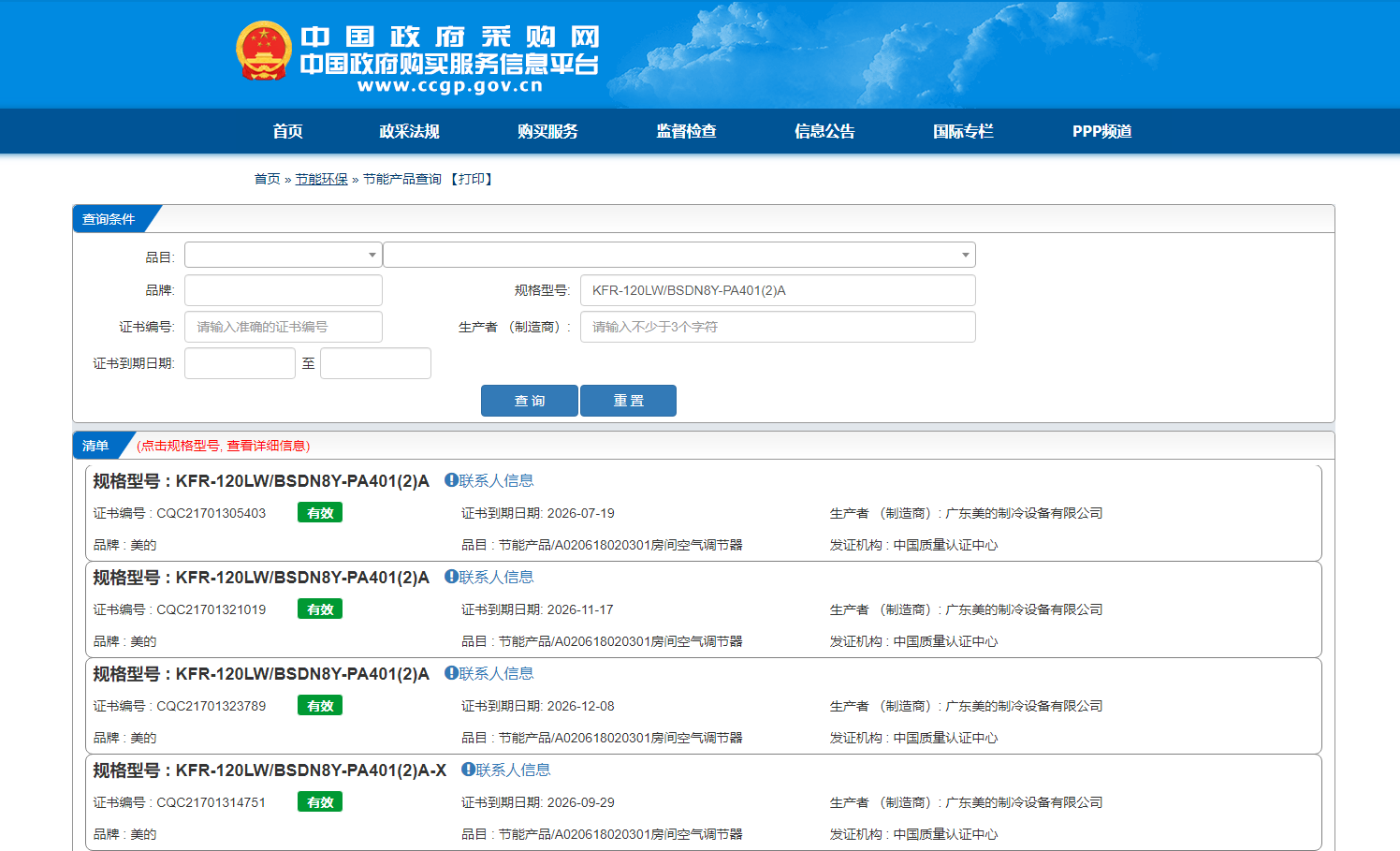Click breadcrumb link 节能环保
The height and width of the screenshot is (851, 1400).
pyautogui.click(x=322, y=179)
